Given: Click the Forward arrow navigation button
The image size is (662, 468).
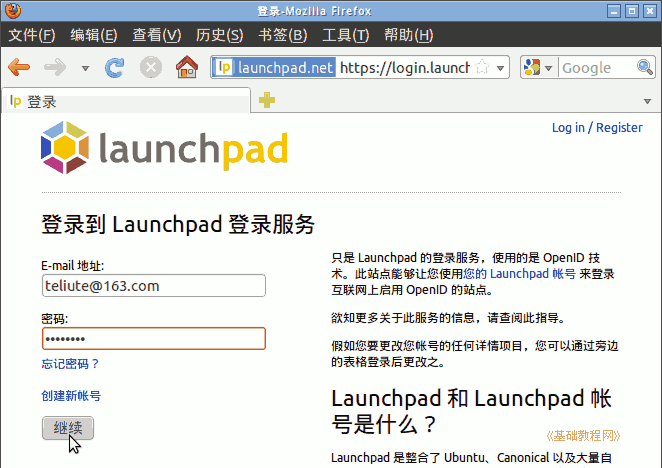Looking at the screenshot, I should pos(54,68).
